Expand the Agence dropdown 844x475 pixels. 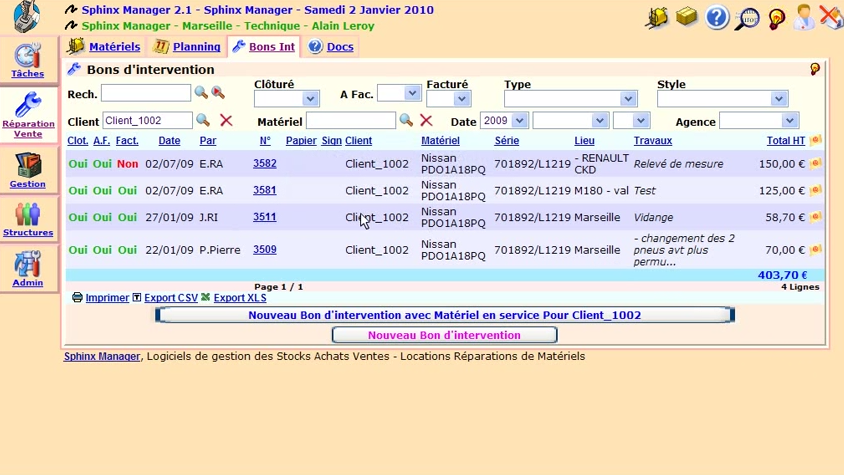pos(789,121)
